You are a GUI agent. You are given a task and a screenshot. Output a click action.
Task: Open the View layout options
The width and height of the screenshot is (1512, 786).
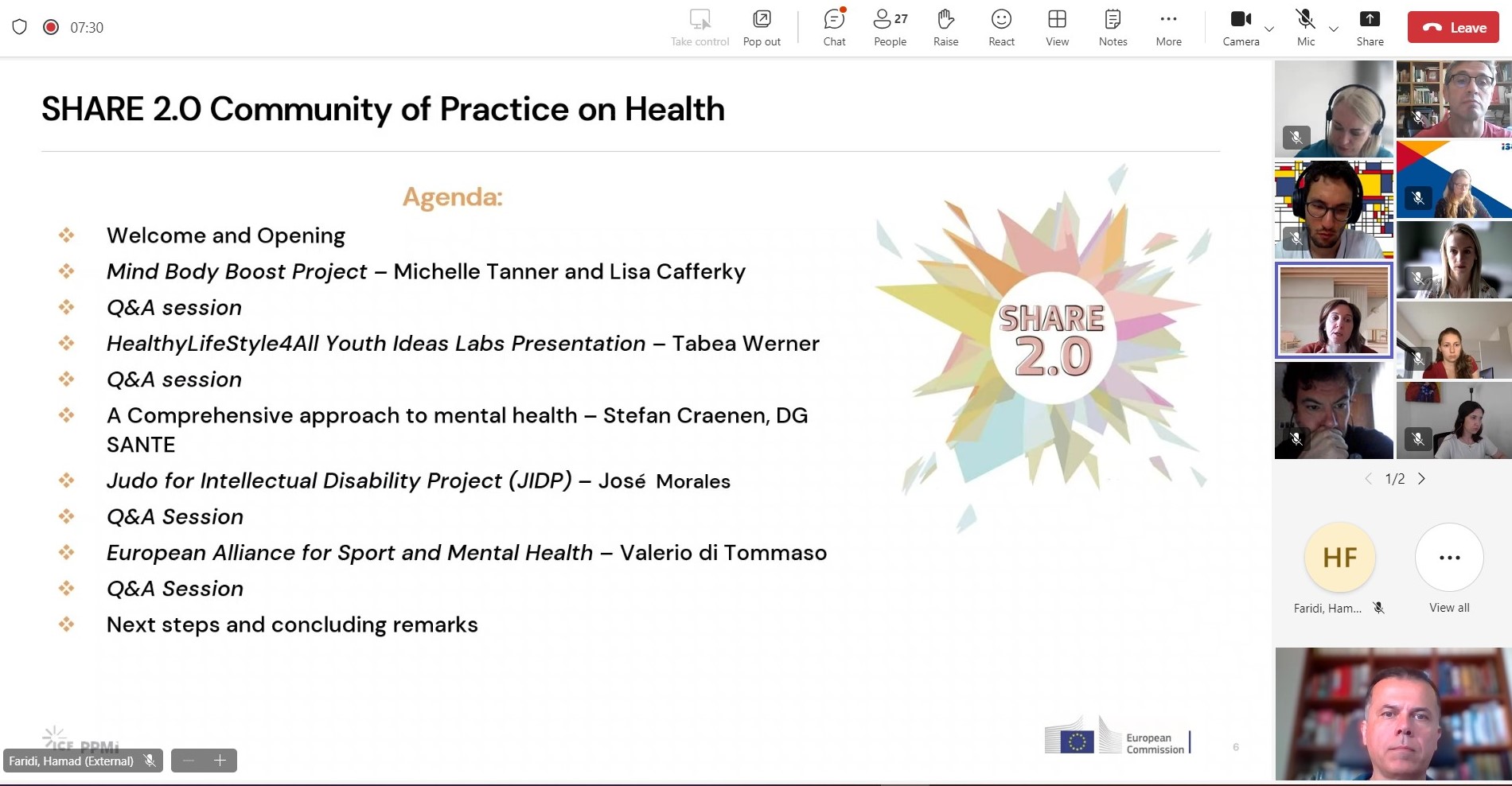click(1057, 28)
